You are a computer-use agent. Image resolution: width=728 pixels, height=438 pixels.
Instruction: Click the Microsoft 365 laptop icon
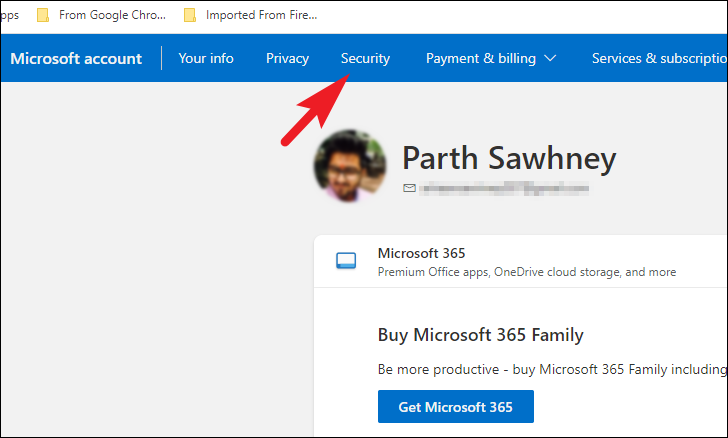pyautogui.click(x=346, y=261)
